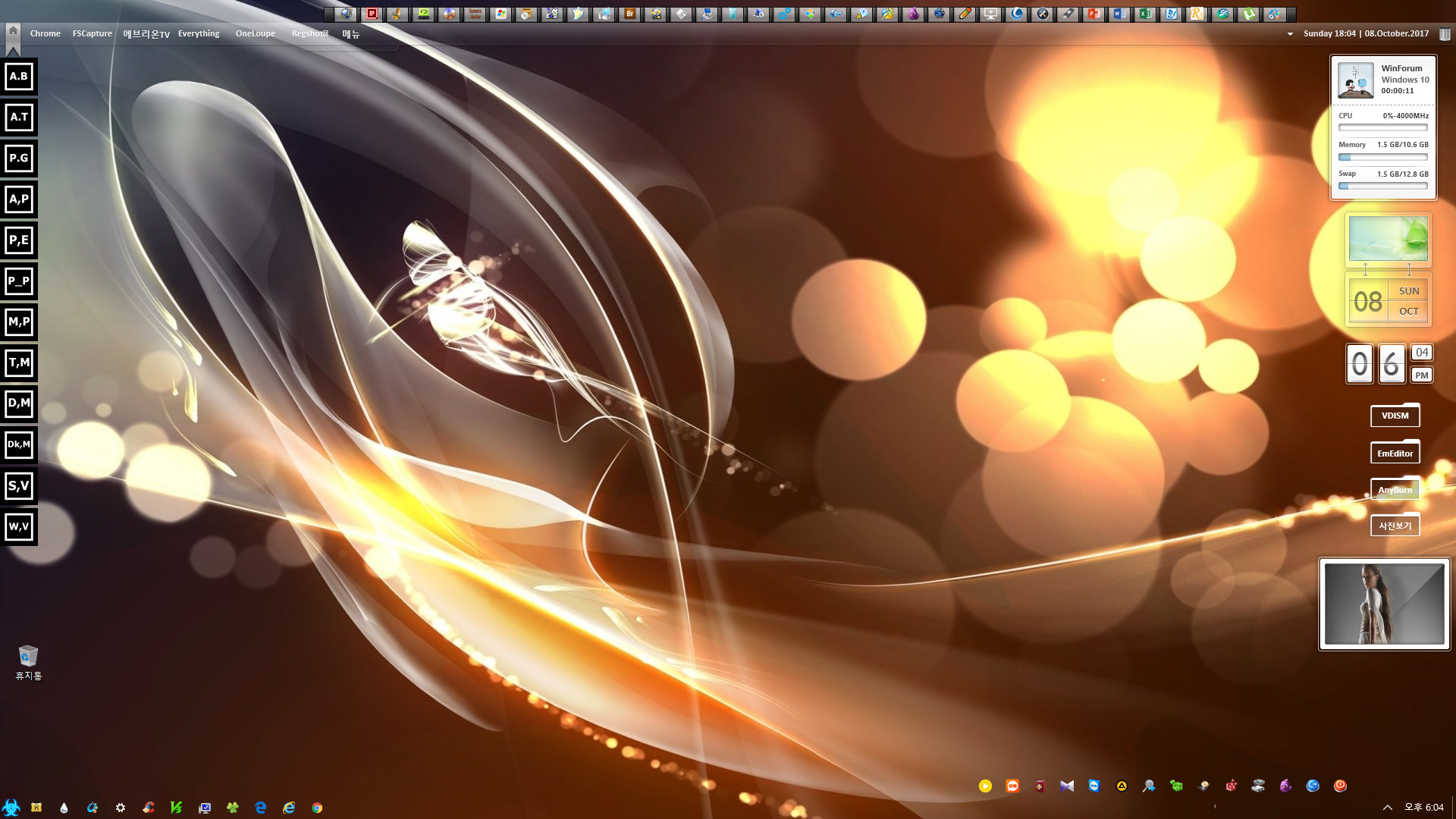The image size is (1456, 819).
Task: Launch Google Chrome from taskbar
Action: coord(317,808)
